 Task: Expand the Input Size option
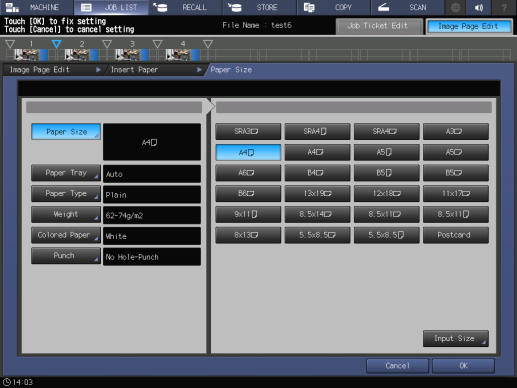coord(456,339)
